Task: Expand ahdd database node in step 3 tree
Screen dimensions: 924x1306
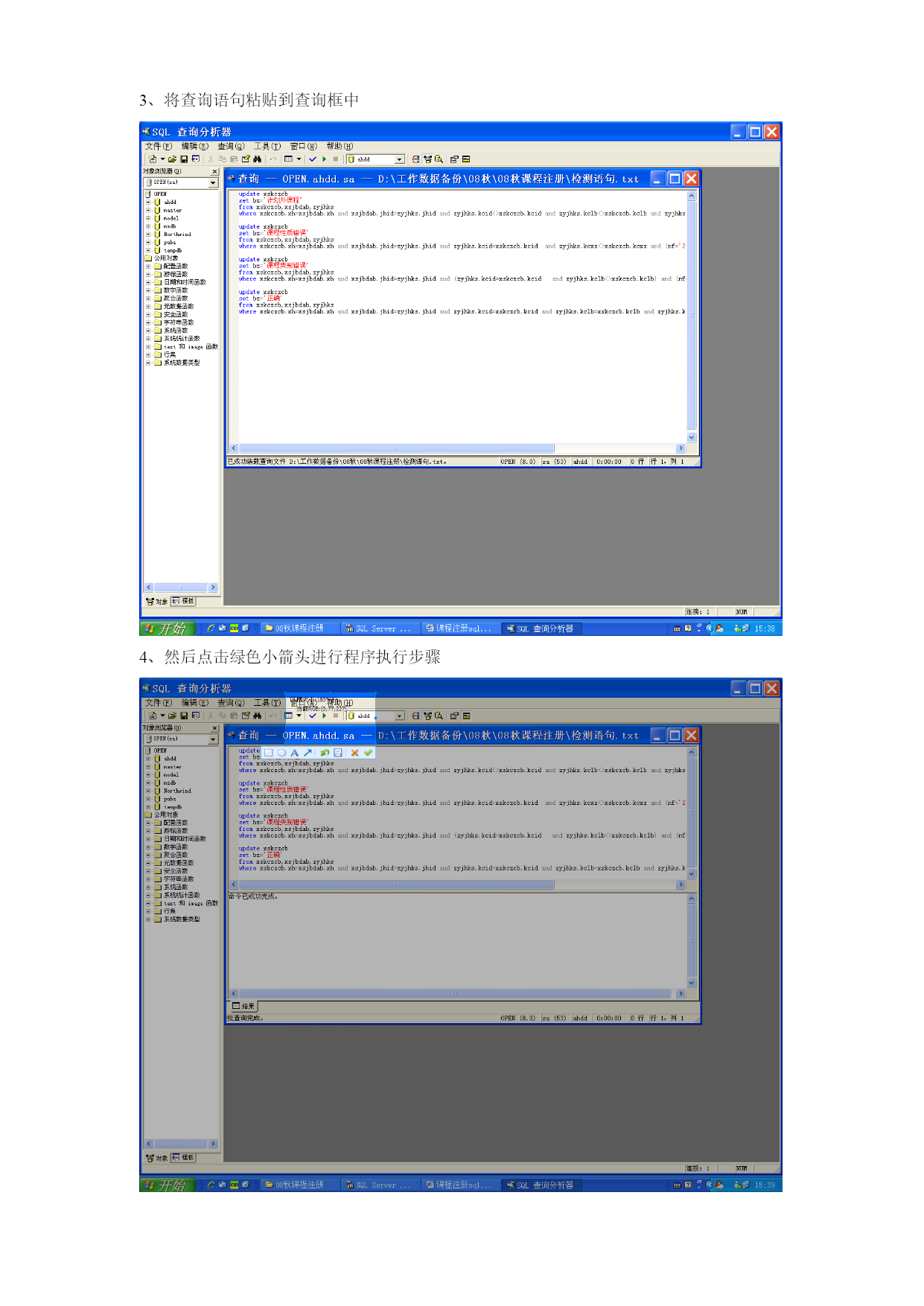Action: point(148,202)
